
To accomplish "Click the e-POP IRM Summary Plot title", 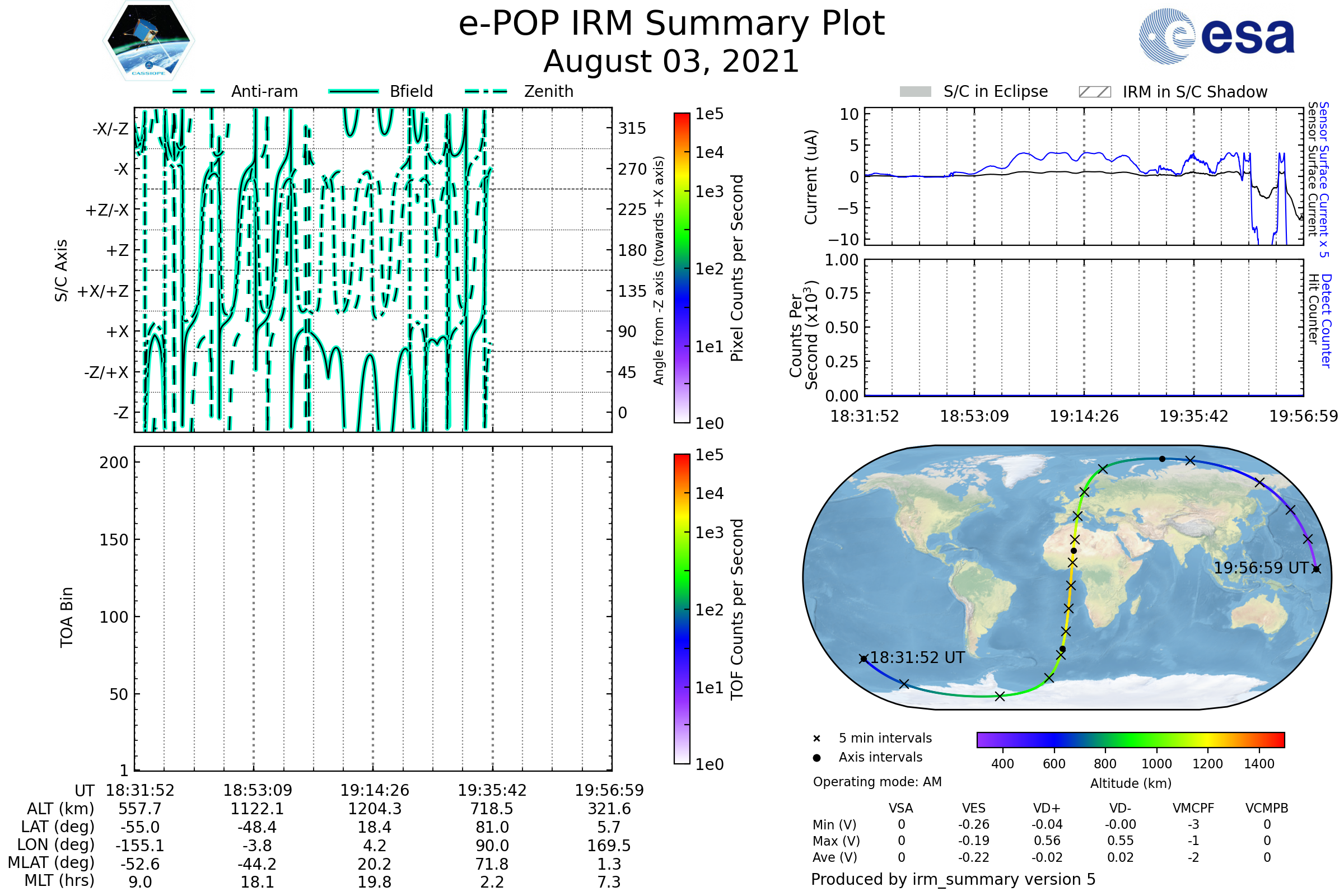I will point(671,24).
